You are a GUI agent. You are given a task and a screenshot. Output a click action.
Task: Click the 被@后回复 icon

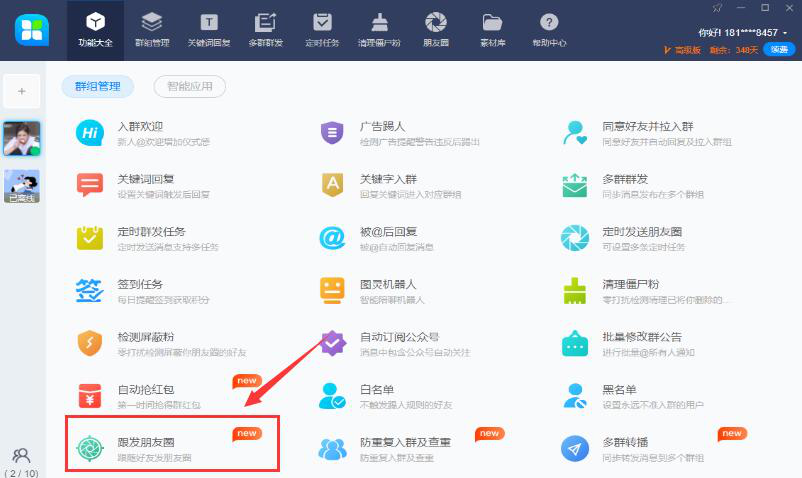(x=332, y=238)
